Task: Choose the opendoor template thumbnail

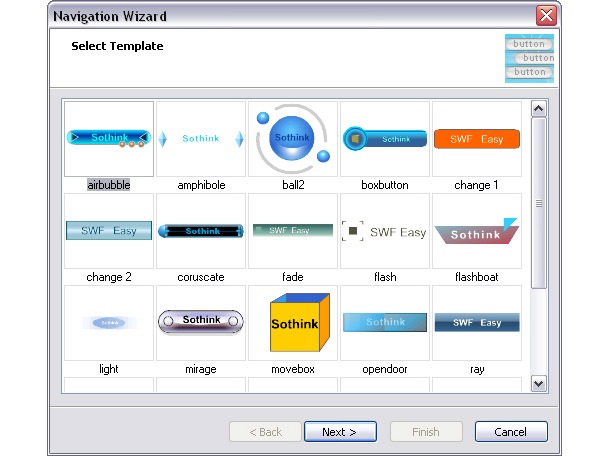Action: [385, 323]
